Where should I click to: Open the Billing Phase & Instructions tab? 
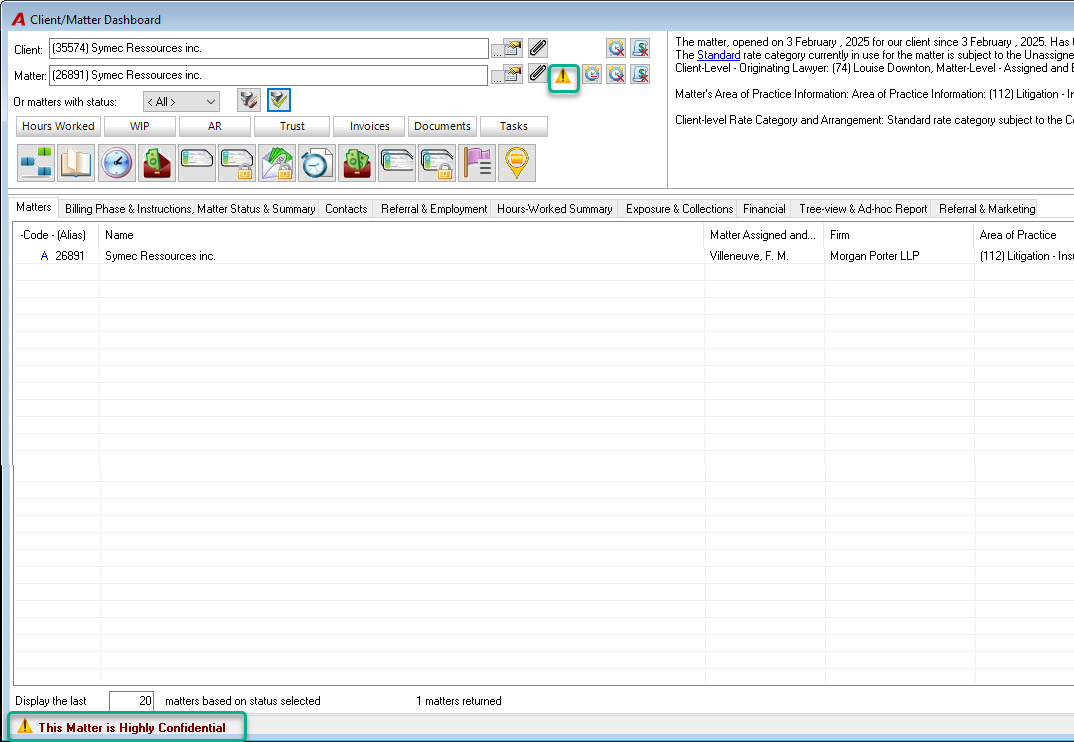190,209
